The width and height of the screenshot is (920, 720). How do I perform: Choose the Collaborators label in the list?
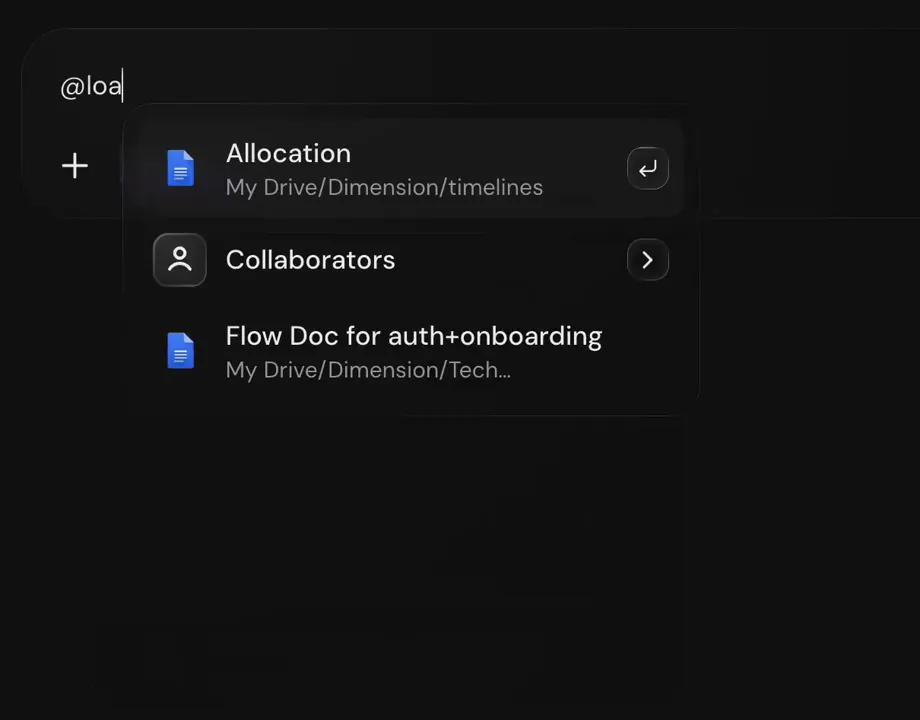pos(310,260)
